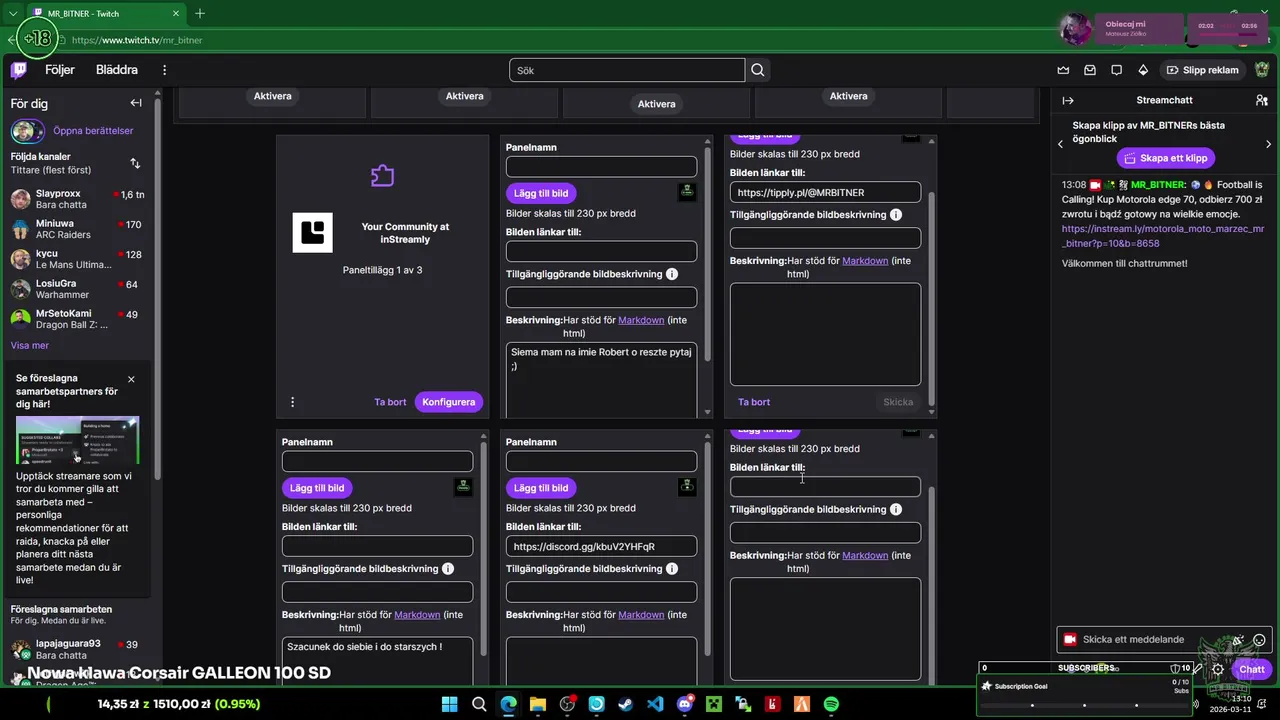Viewport: 1280px width, 720px height.
Task: Open Windows Start menu
Action: pyautogui.click(x=449, y=704)
